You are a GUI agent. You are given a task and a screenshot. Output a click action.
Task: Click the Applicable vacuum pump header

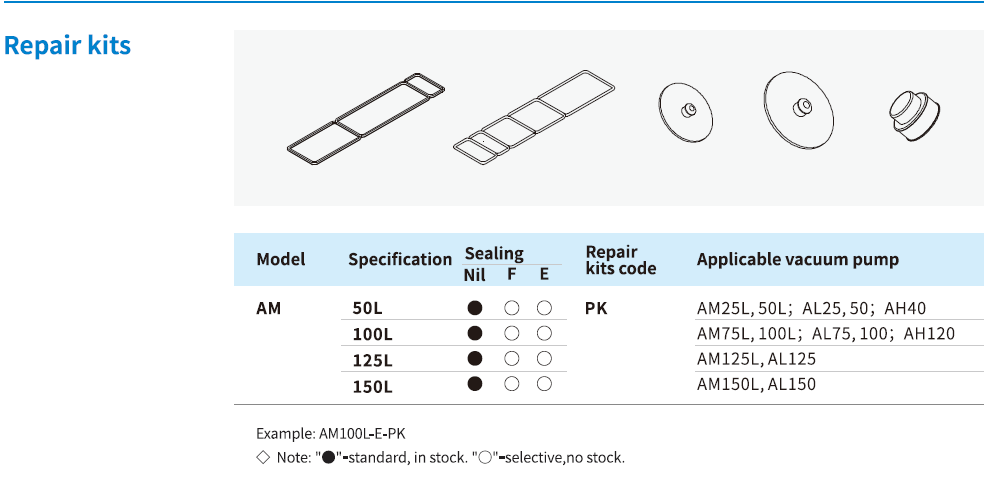pyautogui.click(x=797, y=259)
